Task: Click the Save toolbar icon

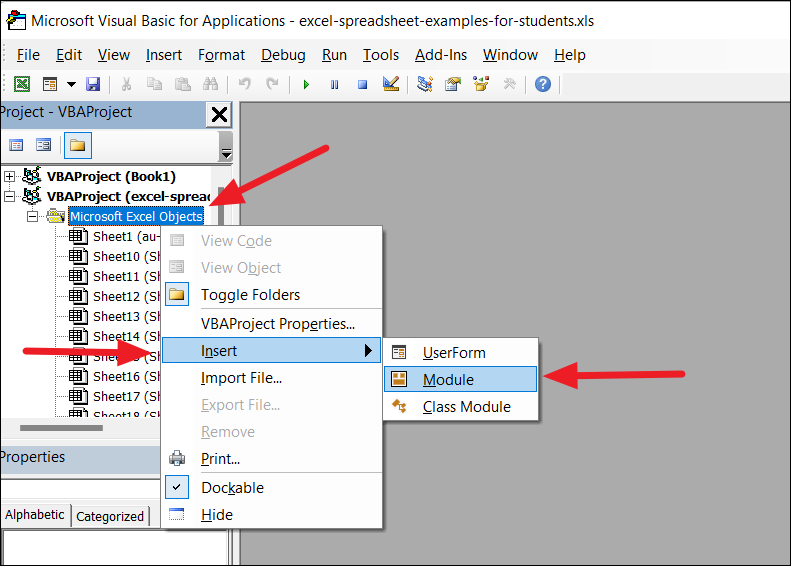Action: coord(93,84)
